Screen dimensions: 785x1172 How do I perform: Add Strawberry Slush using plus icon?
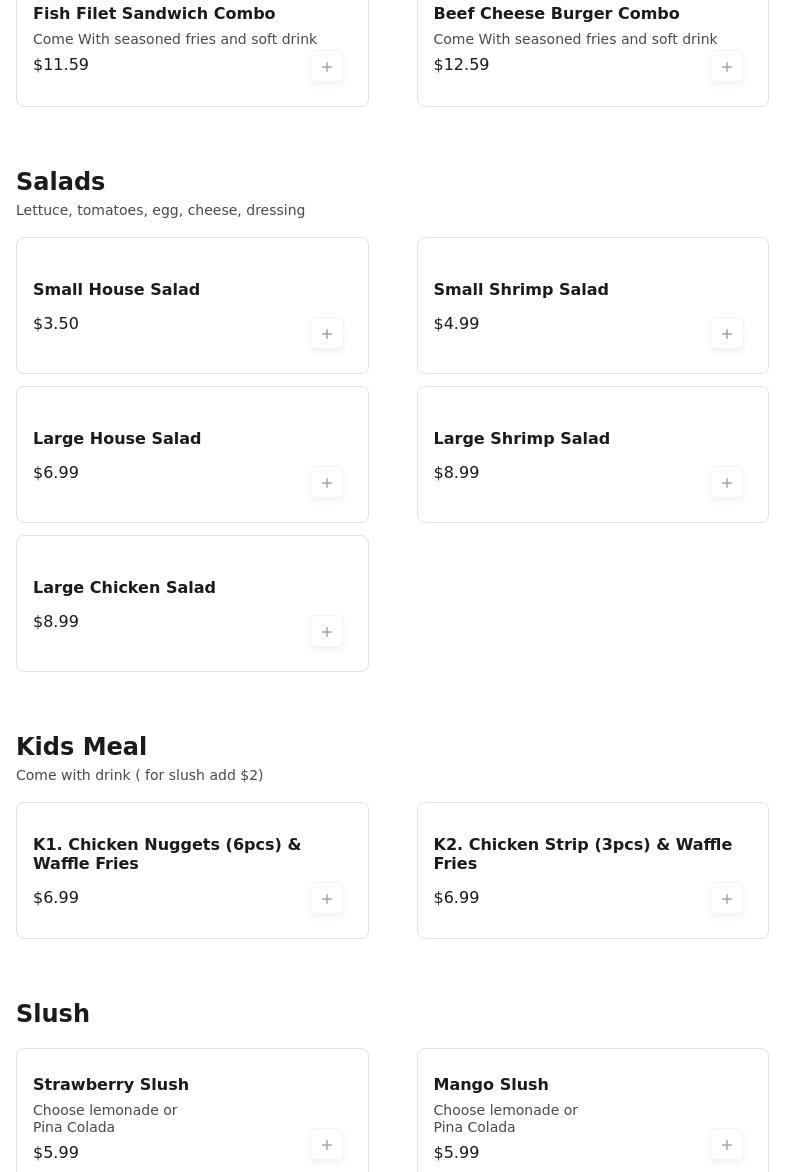(x=327, y=1145)
